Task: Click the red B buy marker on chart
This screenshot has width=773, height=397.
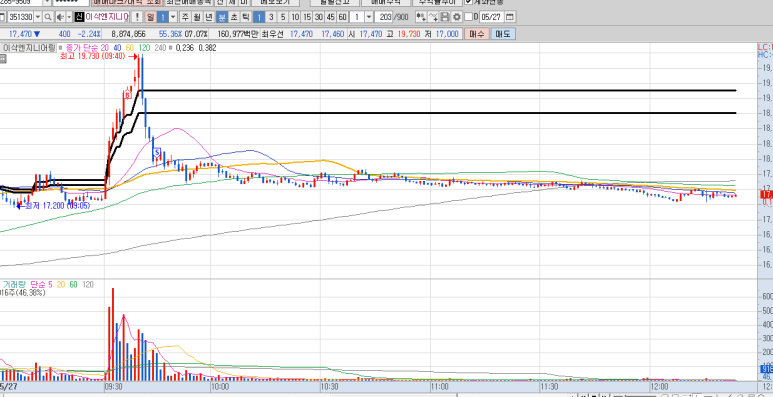Action: pyautogui.click(x=127, y=95)
